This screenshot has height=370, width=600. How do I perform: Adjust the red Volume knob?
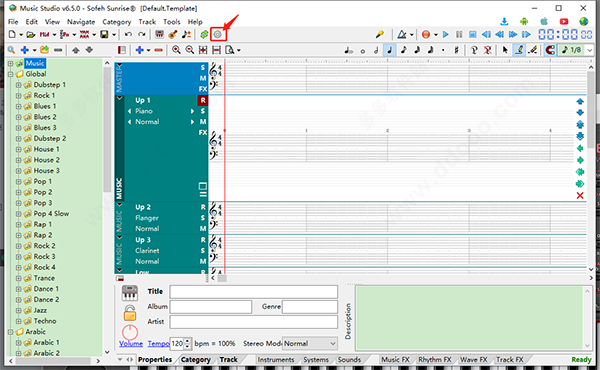point(130,333)
